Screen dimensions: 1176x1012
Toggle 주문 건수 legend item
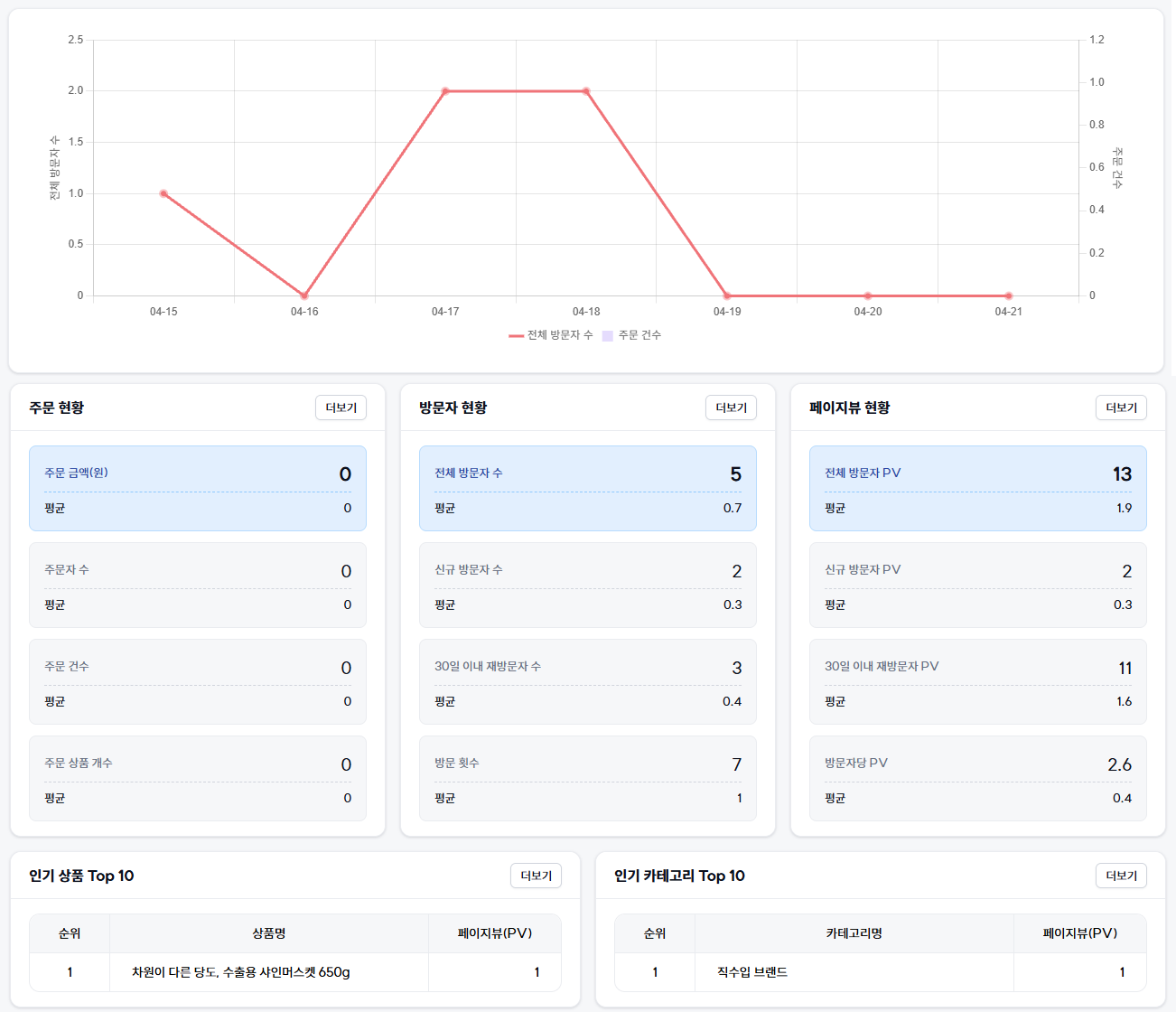click(632, 335)
